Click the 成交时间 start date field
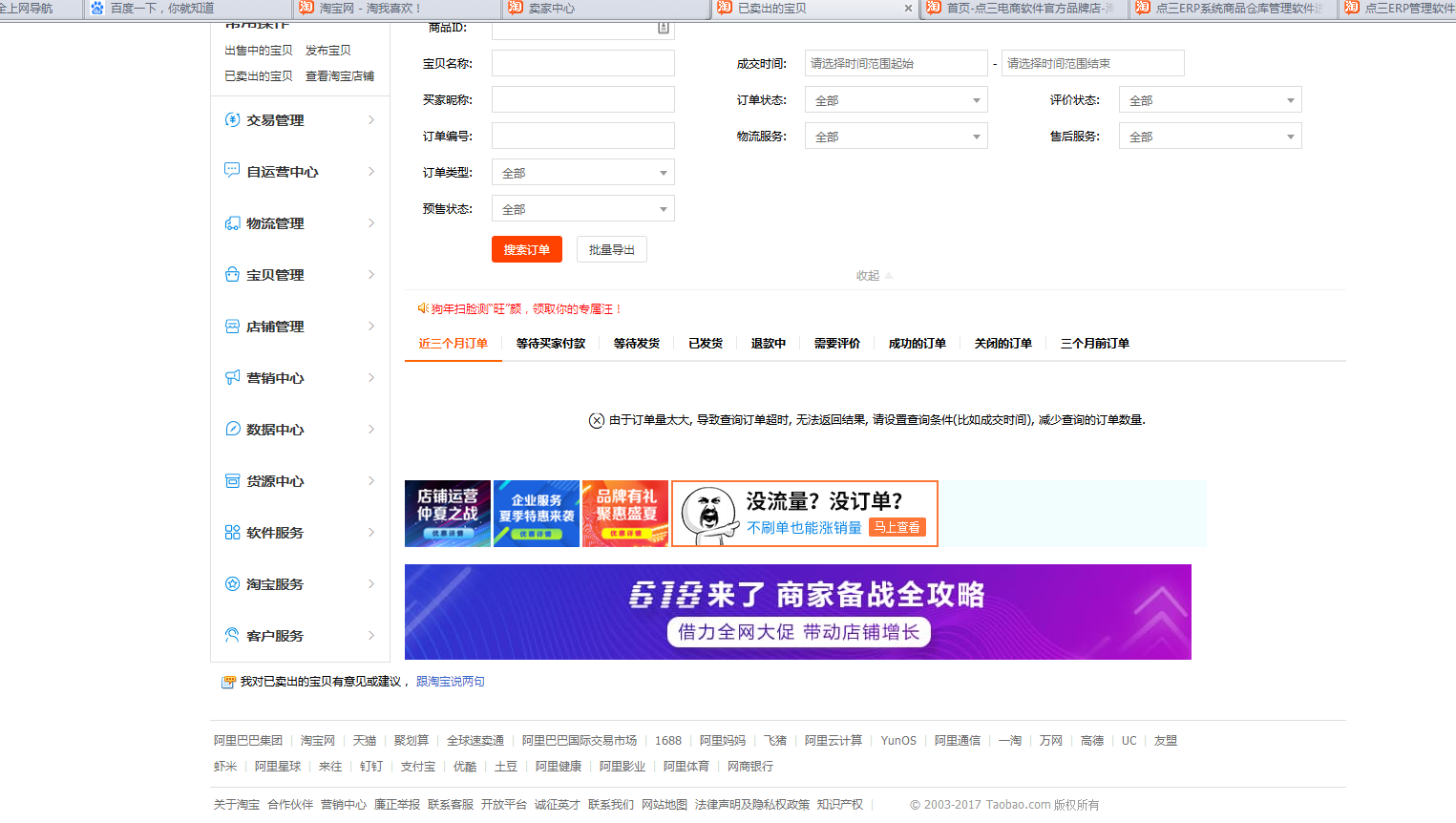 point(897,64)
